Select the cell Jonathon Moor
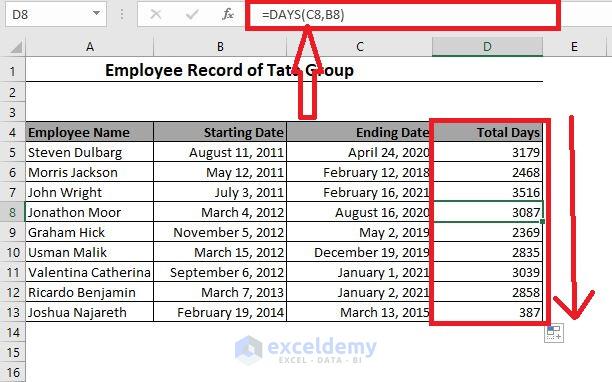 90,212
